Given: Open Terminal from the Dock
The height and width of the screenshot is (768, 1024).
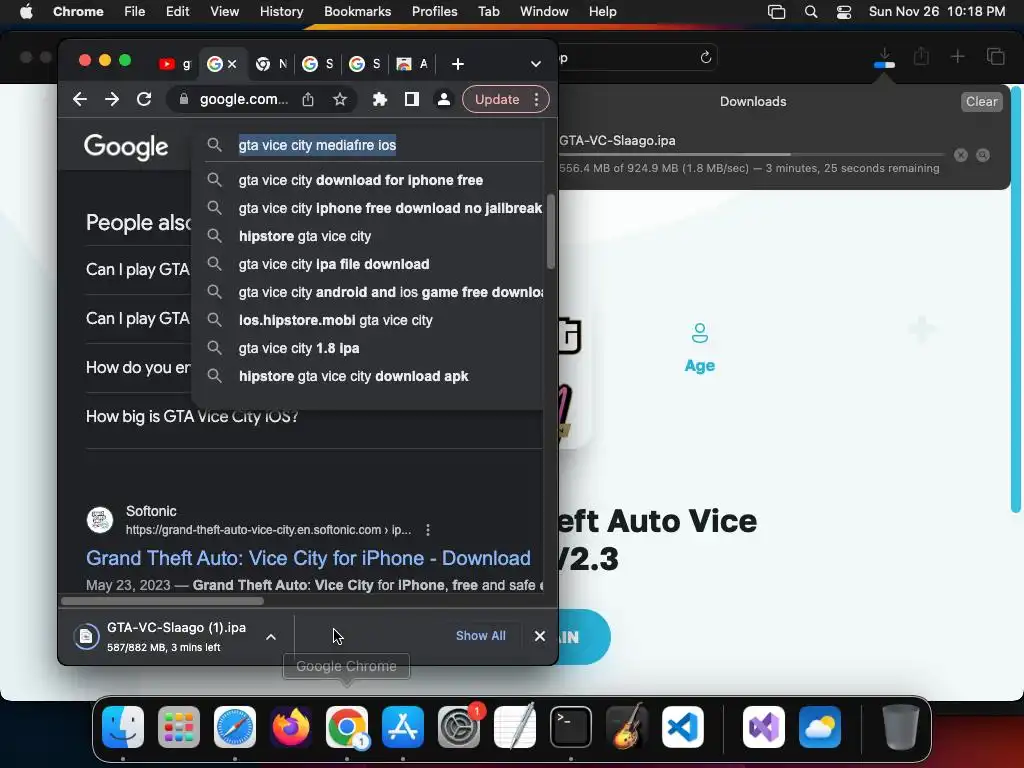Looking at the screenshot, I should click(x=571, y=727).
